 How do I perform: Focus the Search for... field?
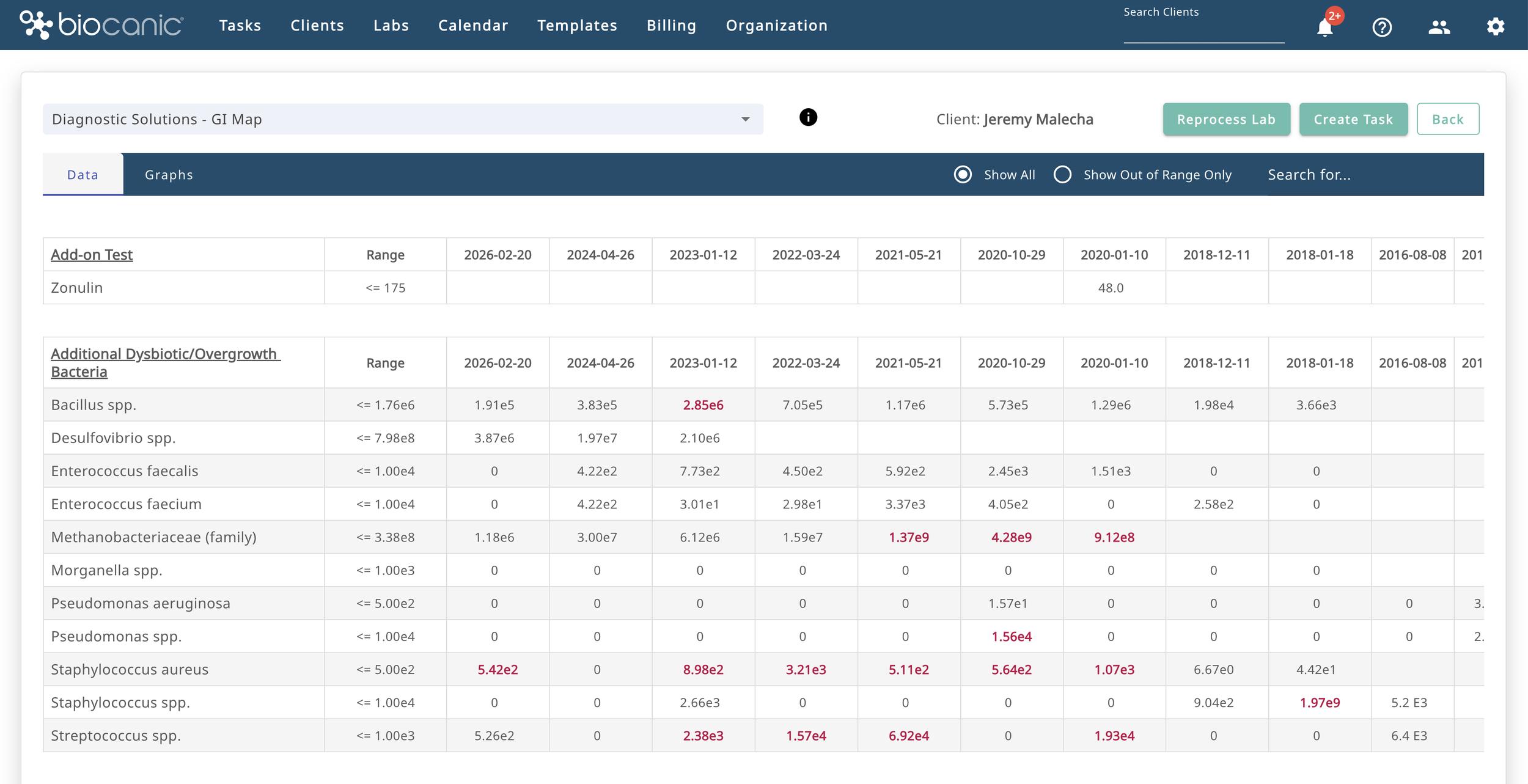[1375, 175]
